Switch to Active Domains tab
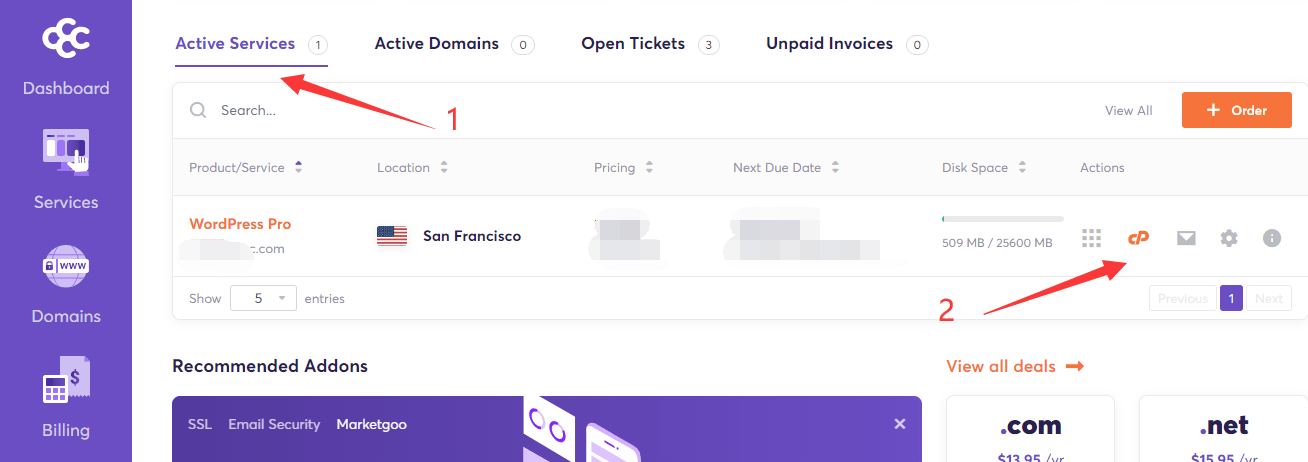This screenshot has width=1308, height=462. coord(454,44)
